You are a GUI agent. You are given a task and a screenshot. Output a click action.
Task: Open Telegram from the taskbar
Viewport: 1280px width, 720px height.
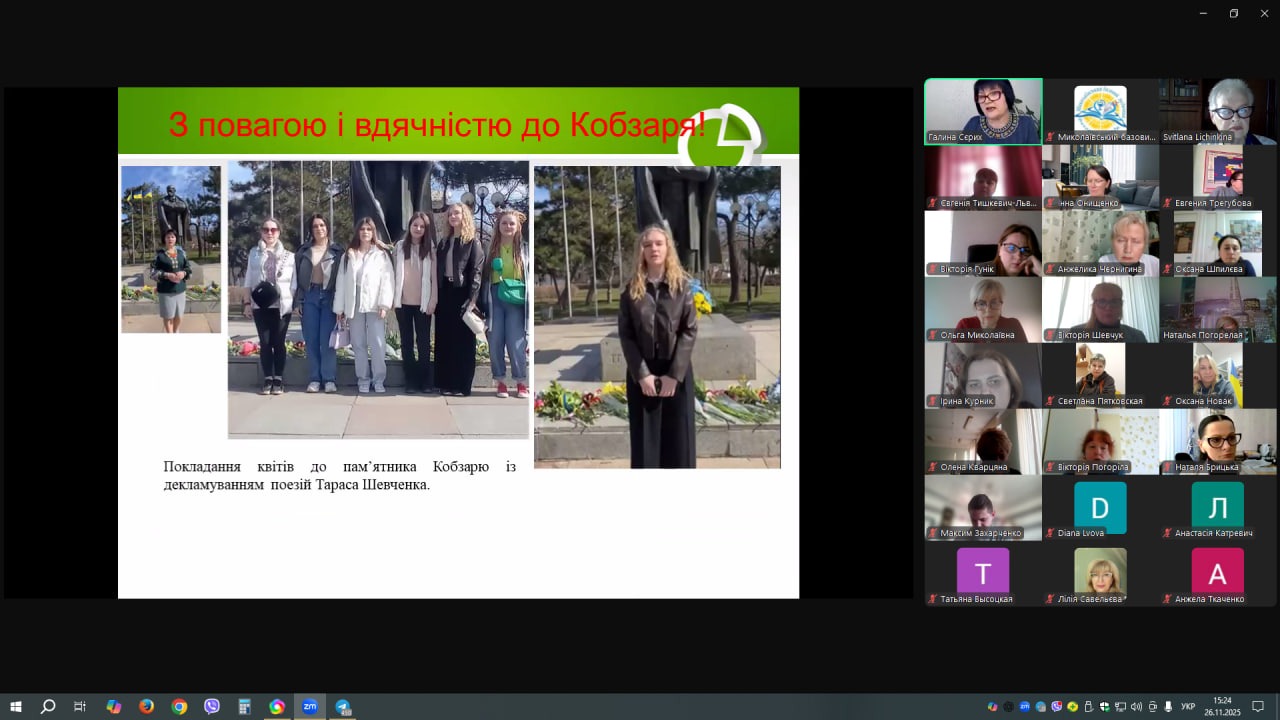pyautogui.click(x=342, y=707)
